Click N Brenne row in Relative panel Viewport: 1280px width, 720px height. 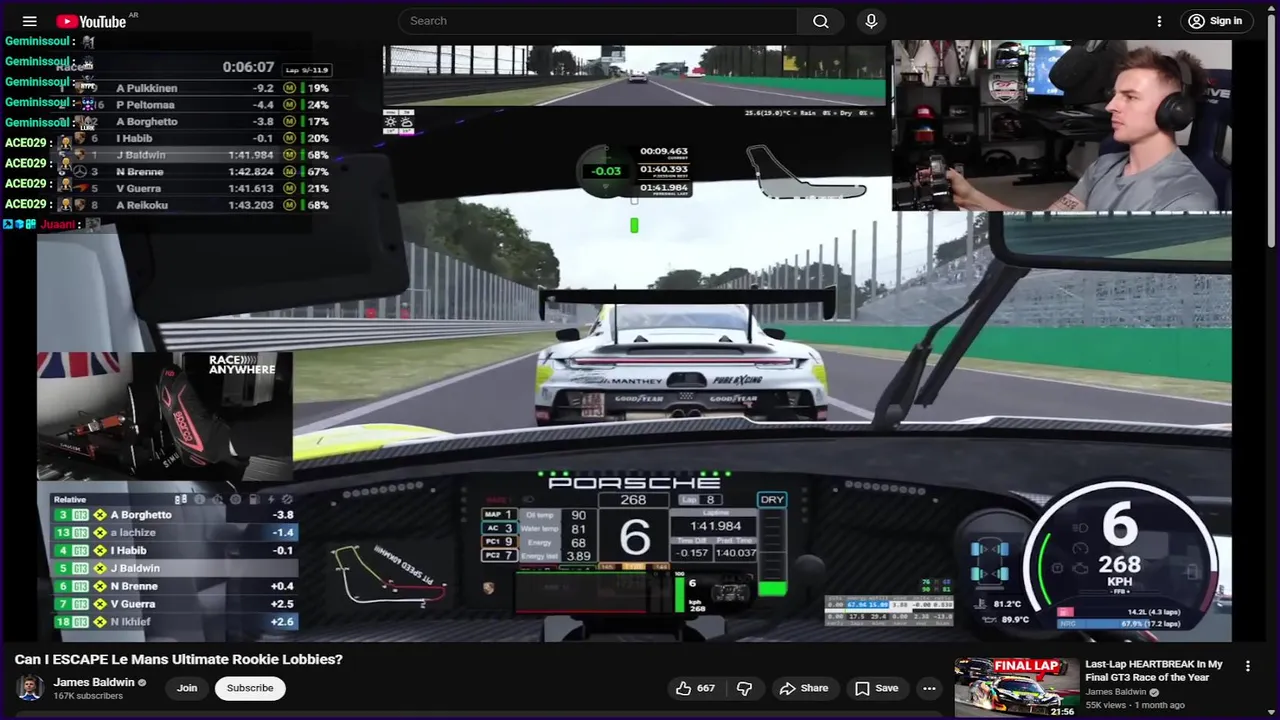click(174, 586)
